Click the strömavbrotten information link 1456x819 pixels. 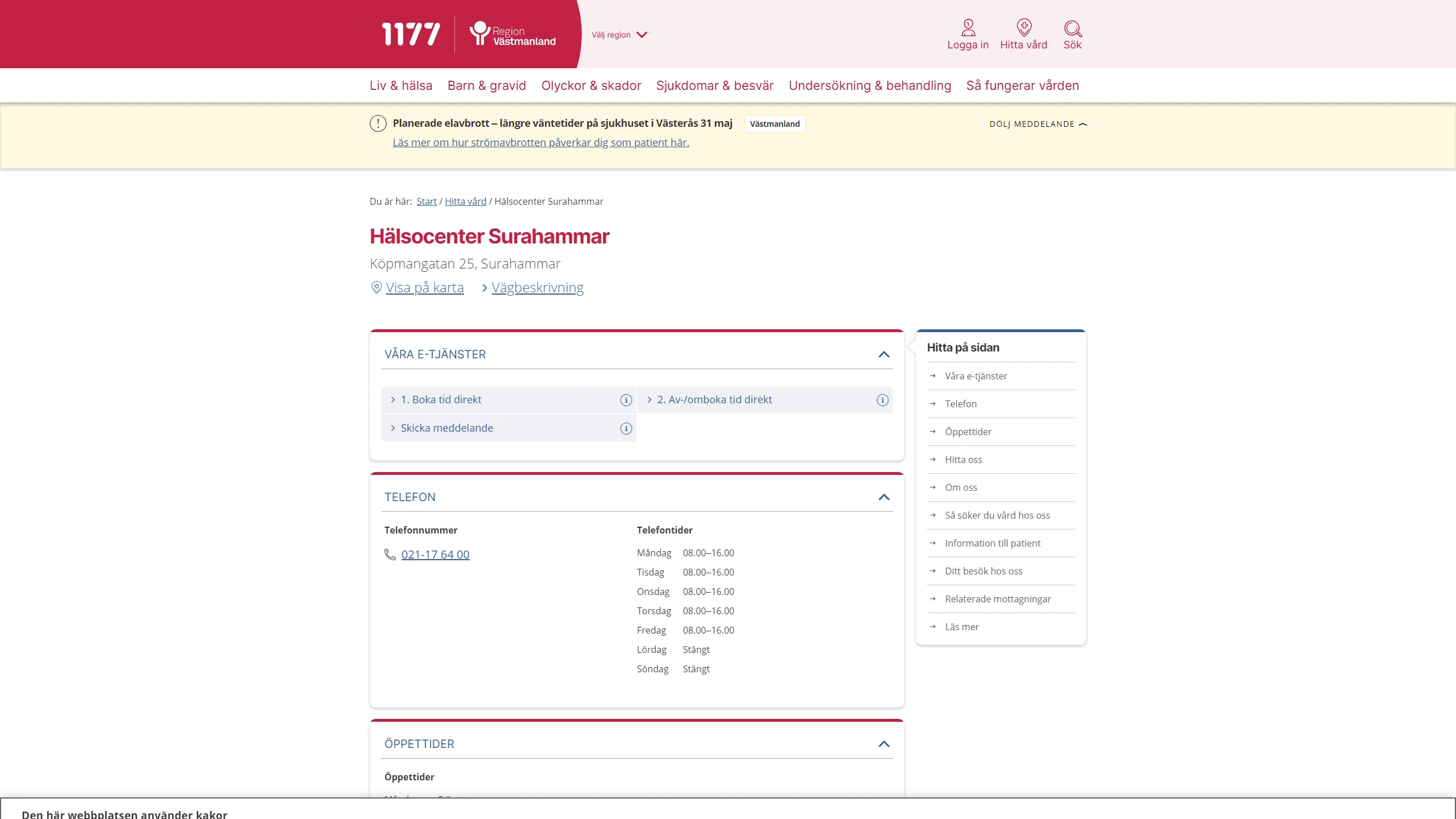tap(541, 142)
